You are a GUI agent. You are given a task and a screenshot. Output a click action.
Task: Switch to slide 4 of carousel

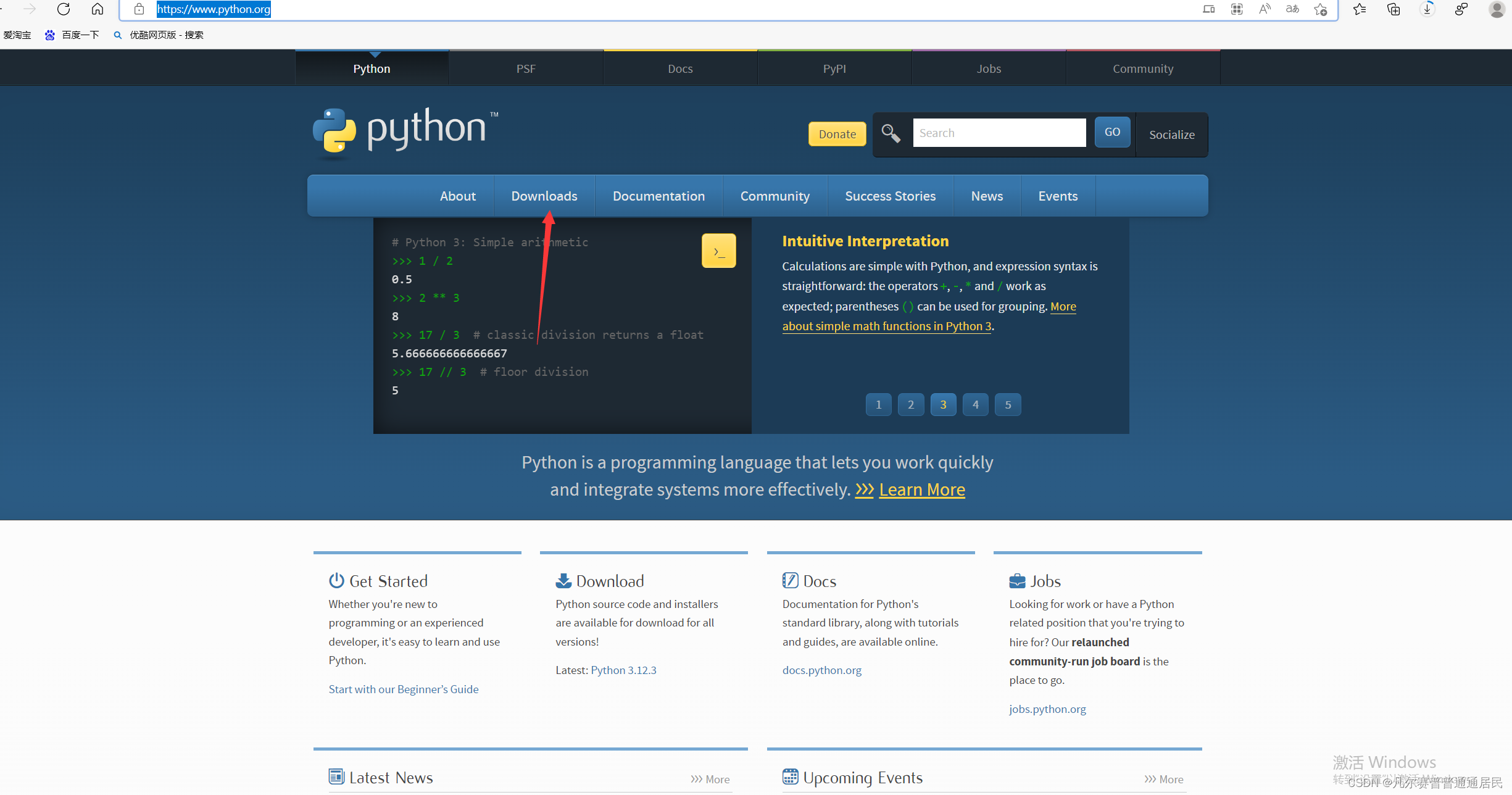pos(975,405)
